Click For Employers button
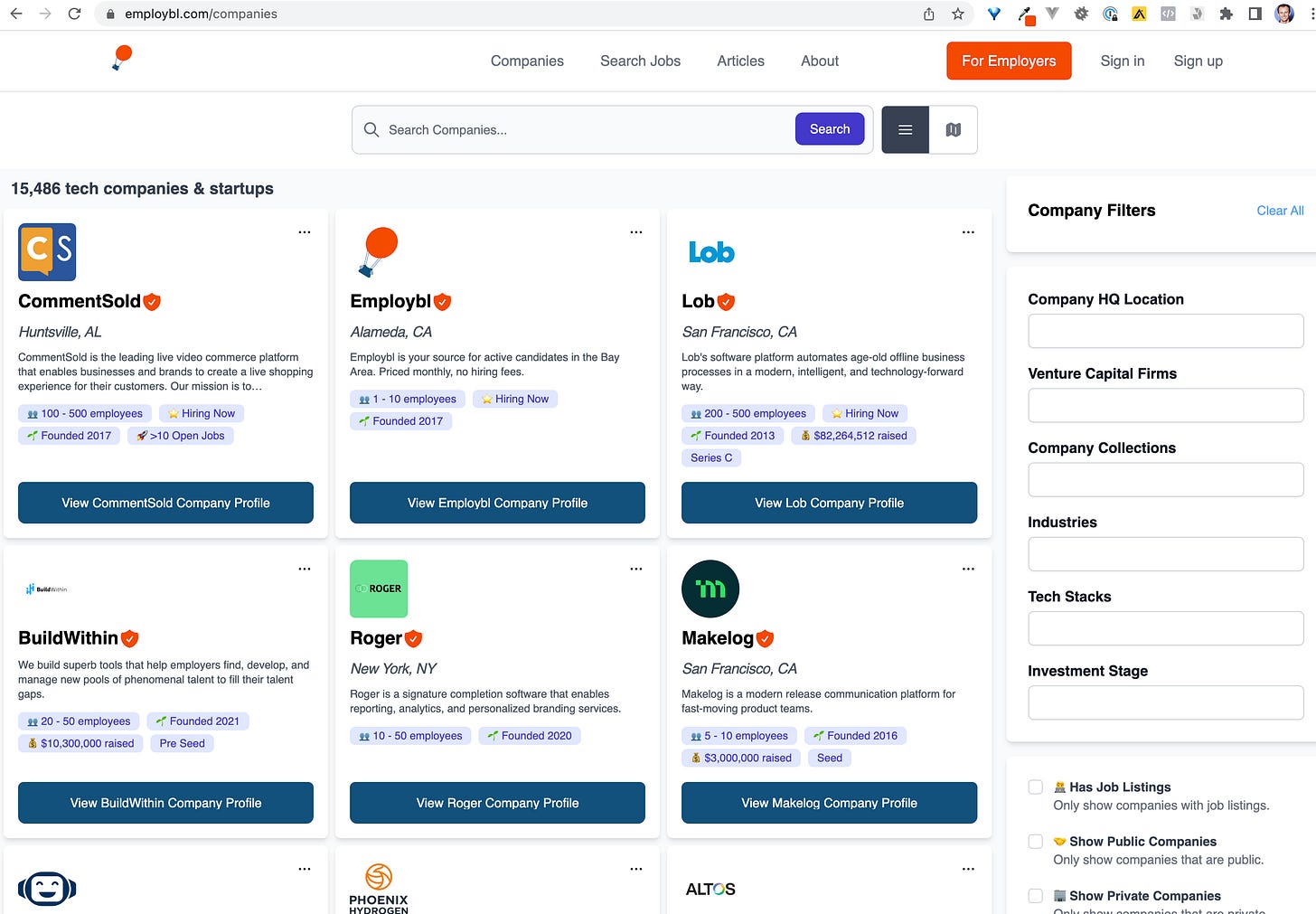This screenshot has width=1316, height=914. click(1009, 61)
